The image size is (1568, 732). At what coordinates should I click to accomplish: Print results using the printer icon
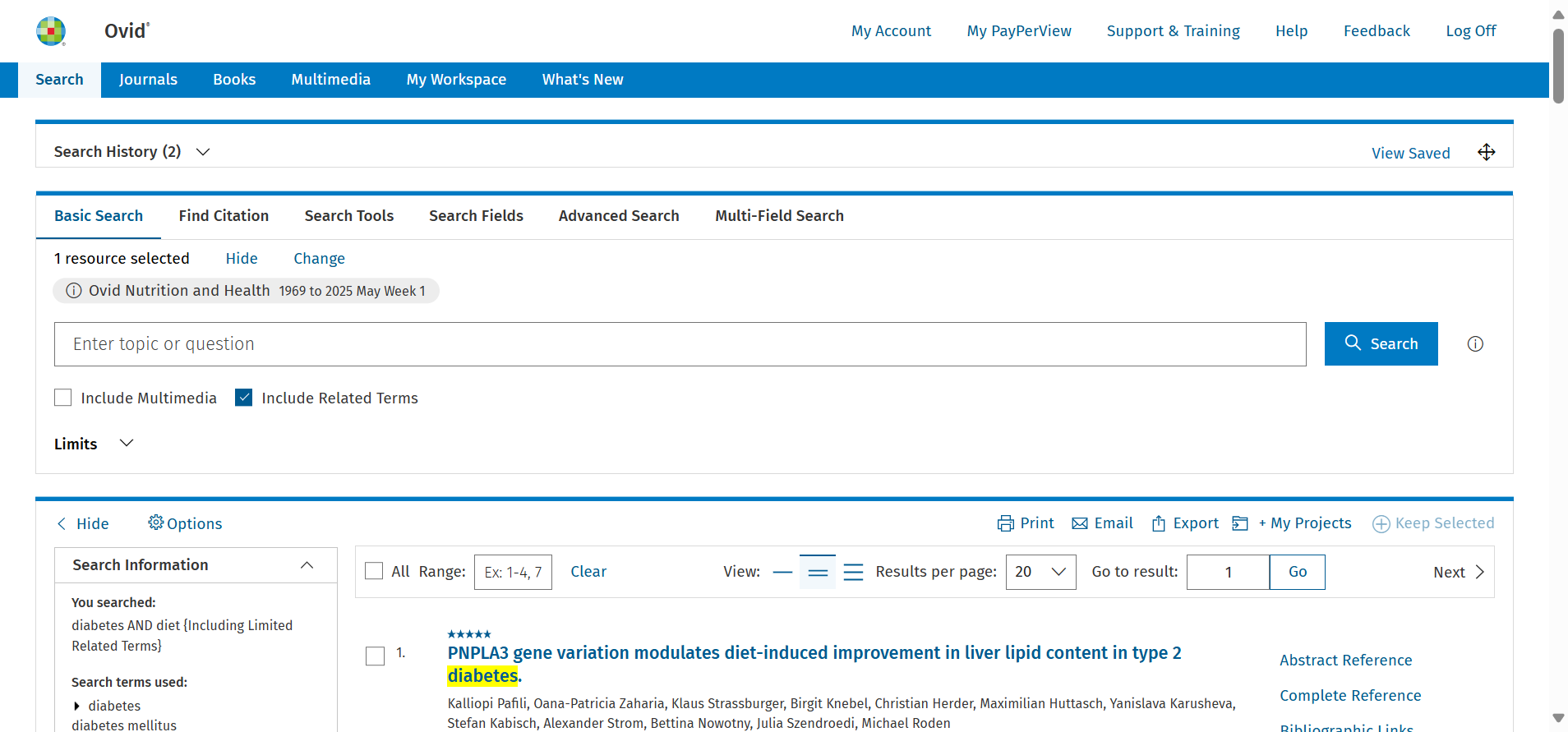[x=1005, y=523]
